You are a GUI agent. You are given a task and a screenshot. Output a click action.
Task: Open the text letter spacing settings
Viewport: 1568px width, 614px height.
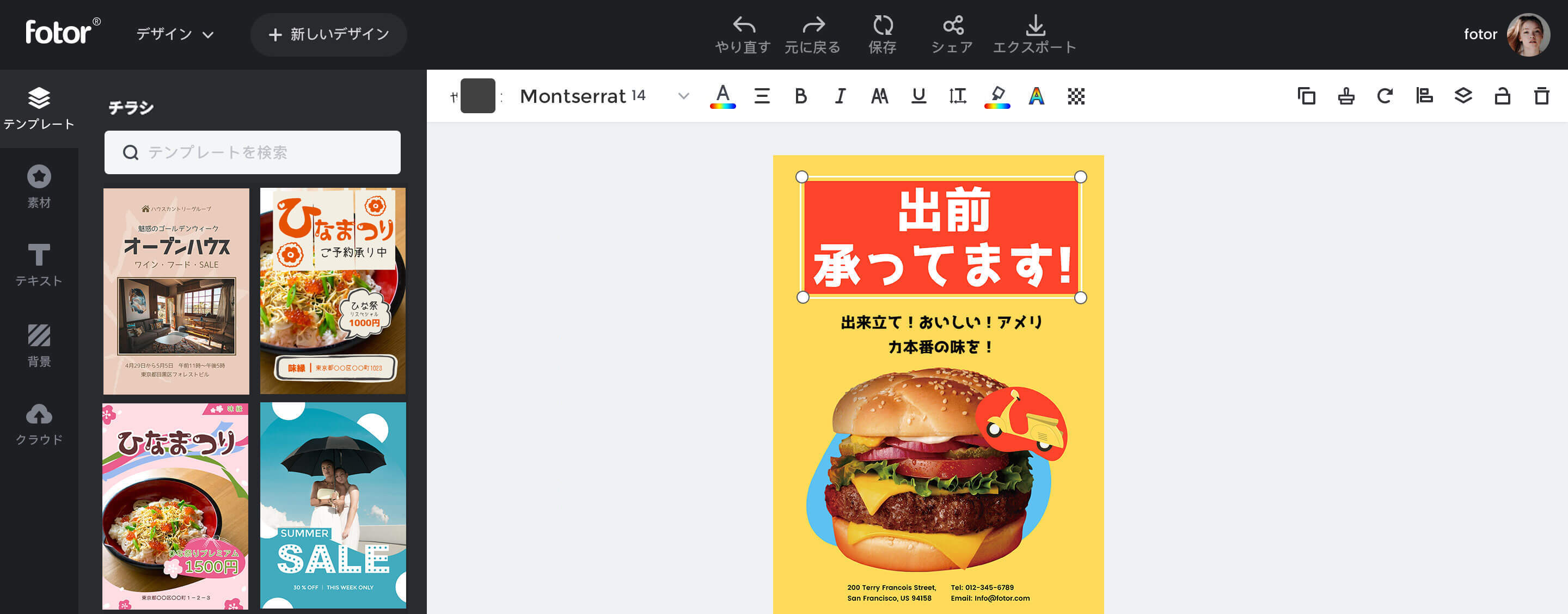957,96
